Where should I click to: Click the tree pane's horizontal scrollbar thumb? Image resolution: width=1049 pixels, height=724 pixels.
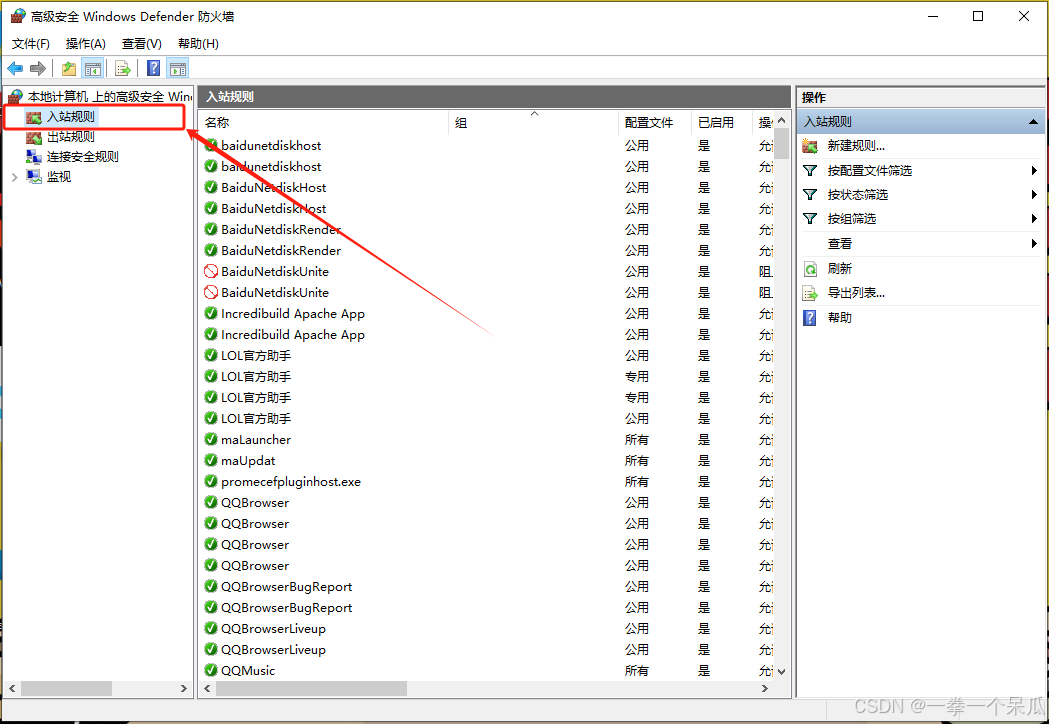click(x=66, y=689)
